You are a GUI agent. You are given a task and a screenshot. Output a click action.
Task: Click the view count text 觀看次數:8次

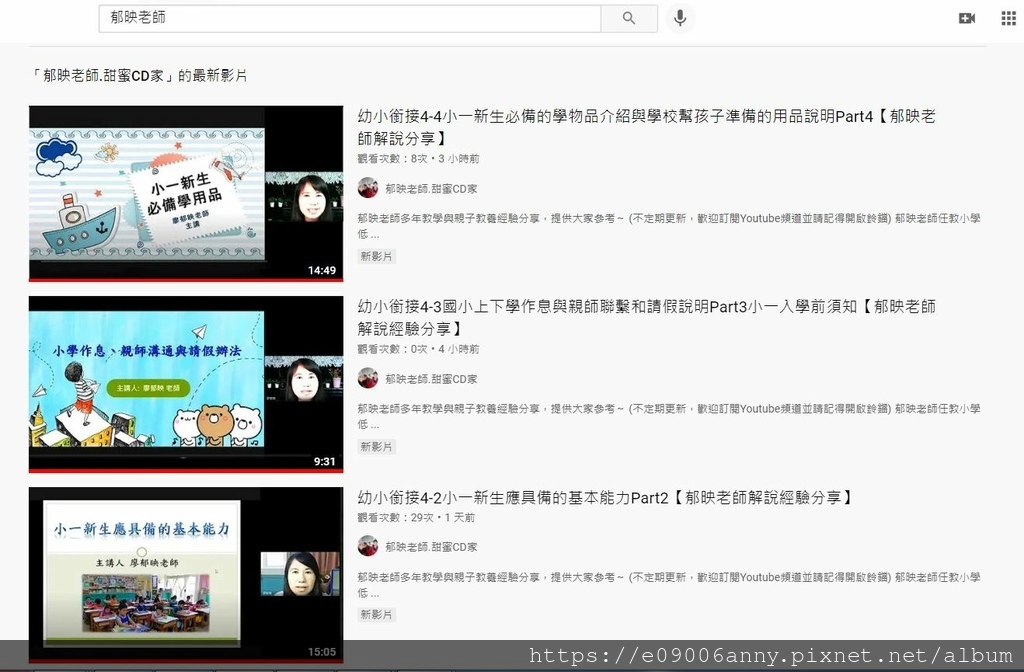[x=392, y=159]
